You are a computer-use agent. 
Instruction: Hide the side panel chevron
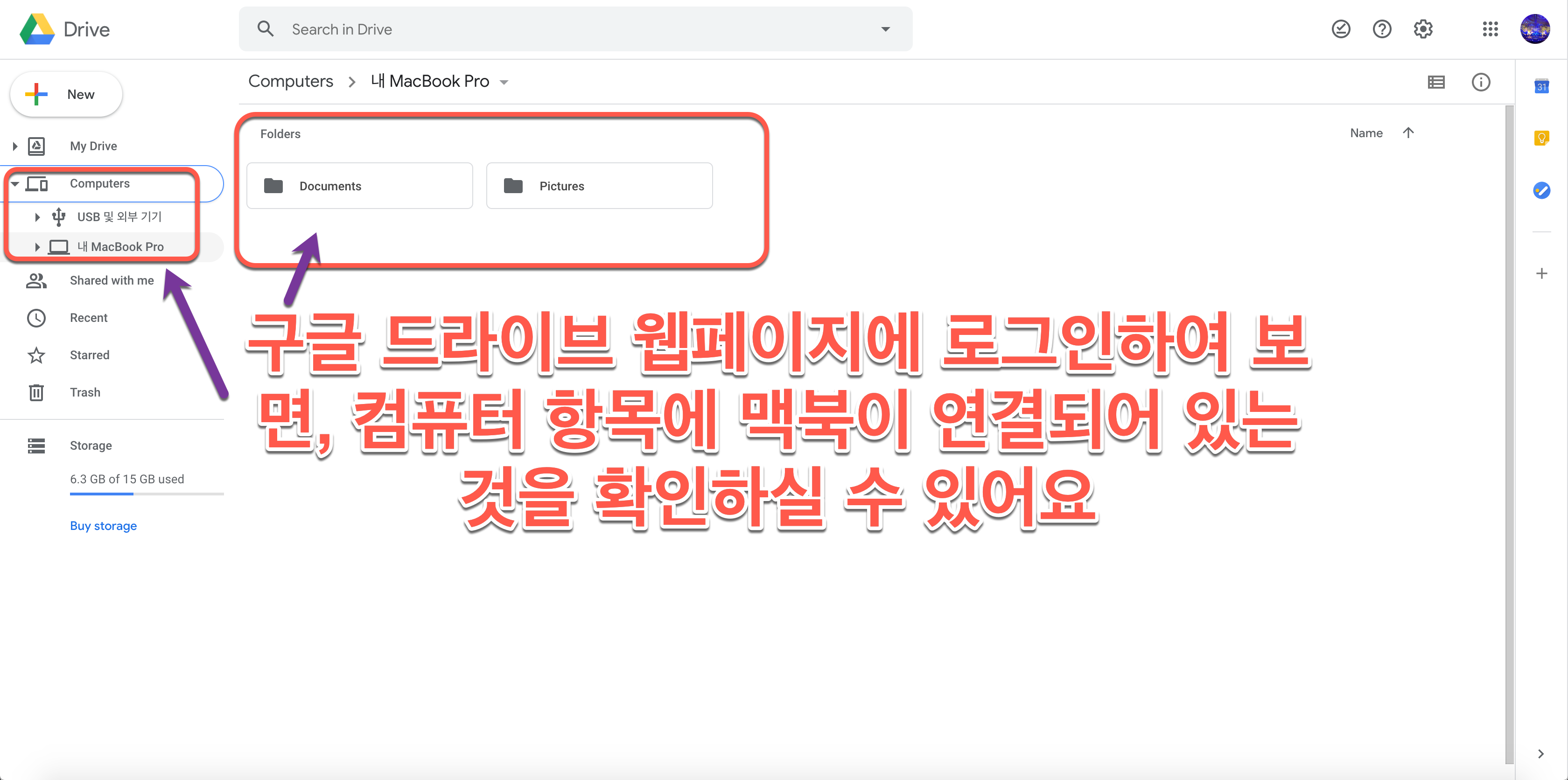click(x=1540, y=754)
